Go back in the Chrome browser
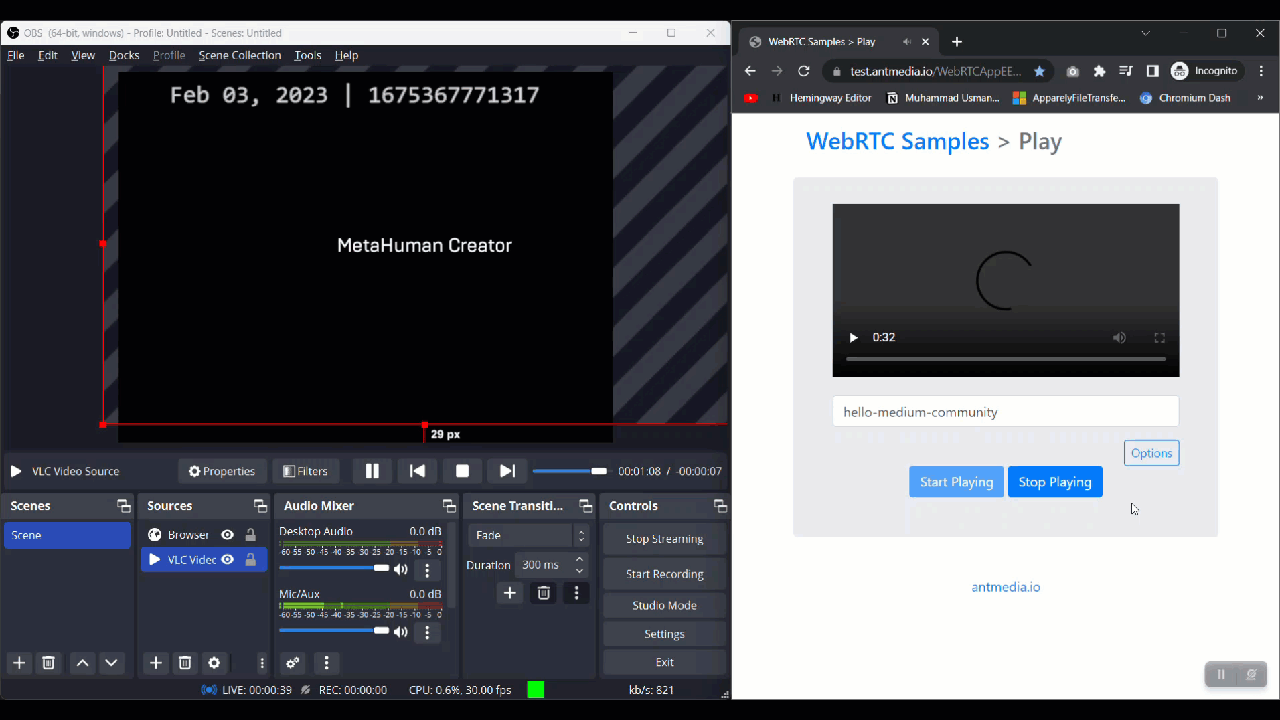Image resolution: width=1280 pixels, height=720 pixels. pyautogui.click(x=751, y=71)
